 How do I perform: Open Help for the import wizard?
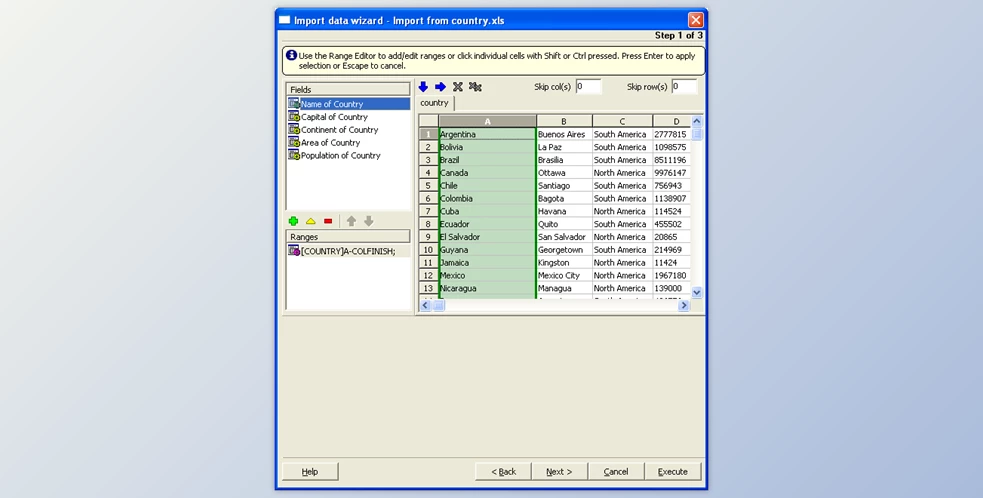pyautogui.click(x=310, y=471)
